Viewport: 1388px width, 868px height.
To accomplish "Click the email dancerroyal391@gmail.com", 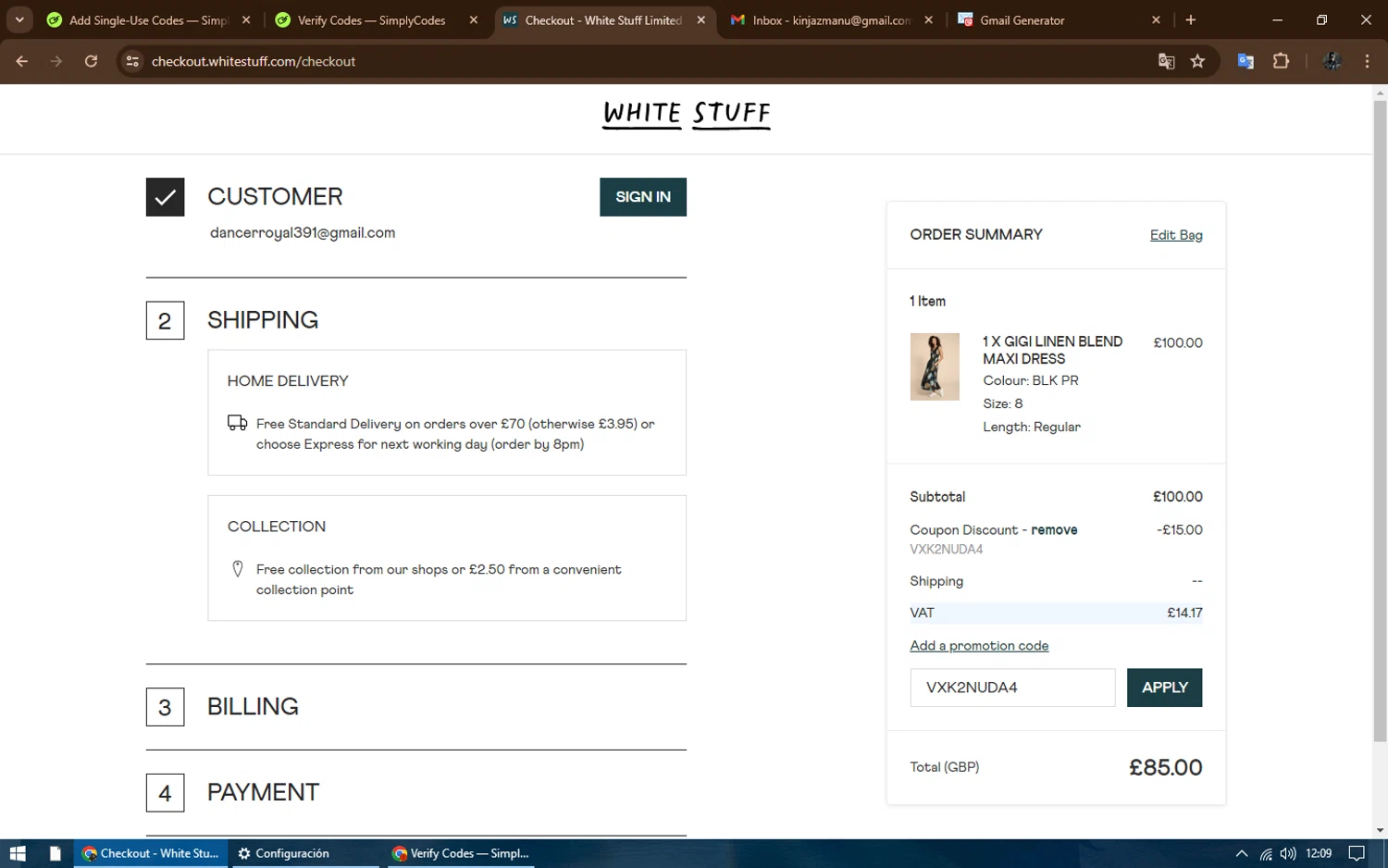I will point(303,233).
